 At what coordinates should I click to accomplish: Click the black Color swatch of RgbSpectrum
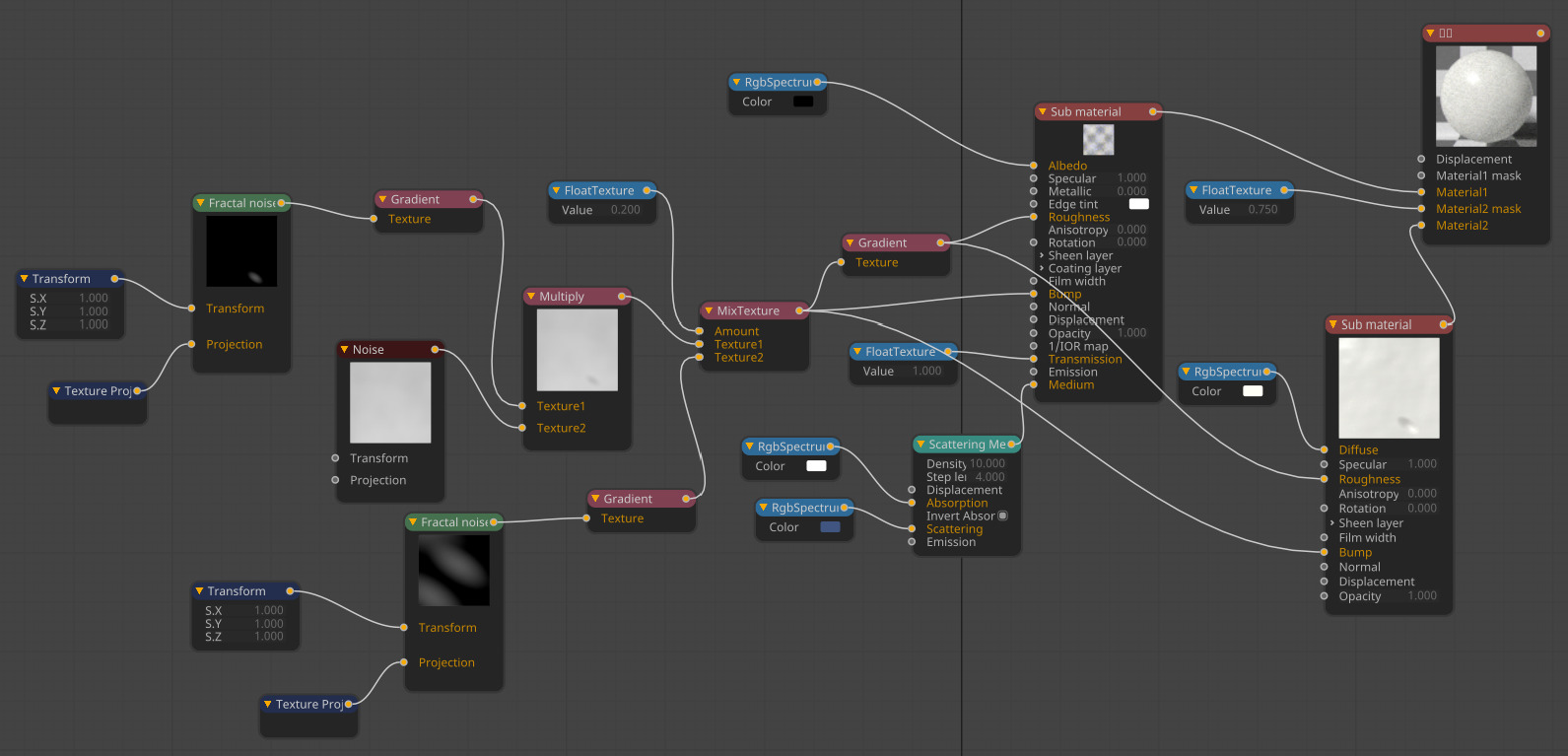803,102
